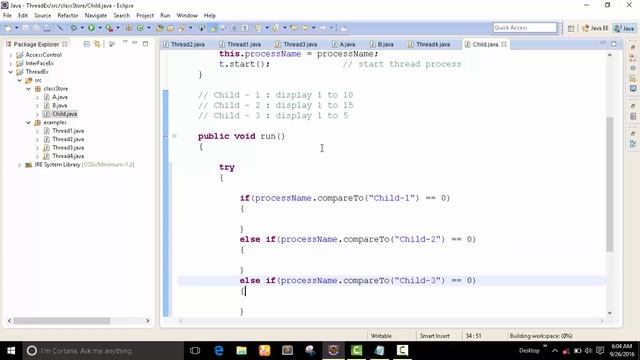This screenshot has width=640, height=360.
Task: Maximize the editor area
Action: pyautogui.click(x=614, y=43)
